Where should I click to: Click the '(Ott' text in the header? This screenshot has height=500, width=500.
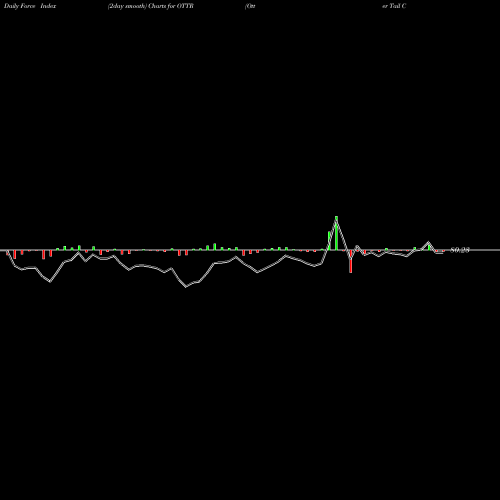[x=250, y=6]
